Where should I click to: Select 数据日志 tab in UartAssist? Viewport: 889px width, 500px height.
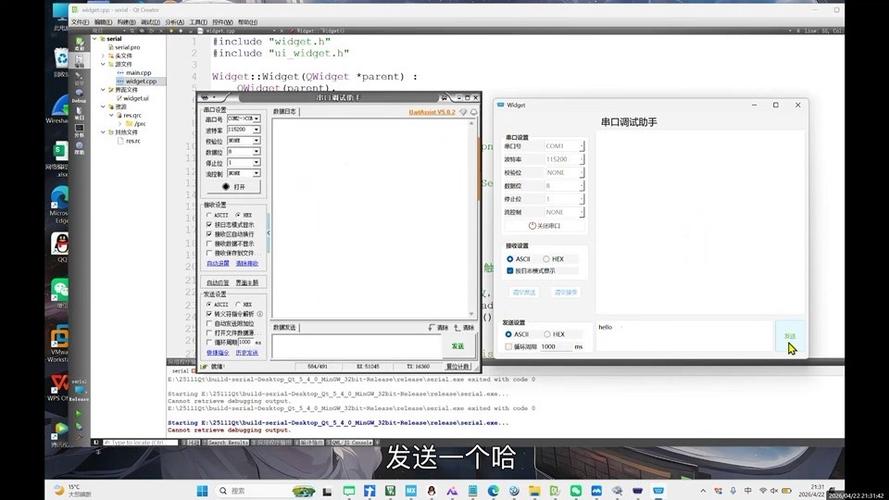[285, 112]
